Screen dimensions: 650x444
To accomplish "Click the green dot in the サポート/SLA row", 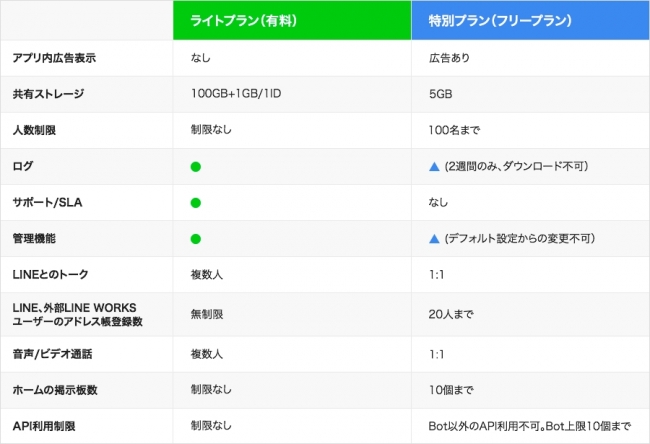I will [196, 203].
